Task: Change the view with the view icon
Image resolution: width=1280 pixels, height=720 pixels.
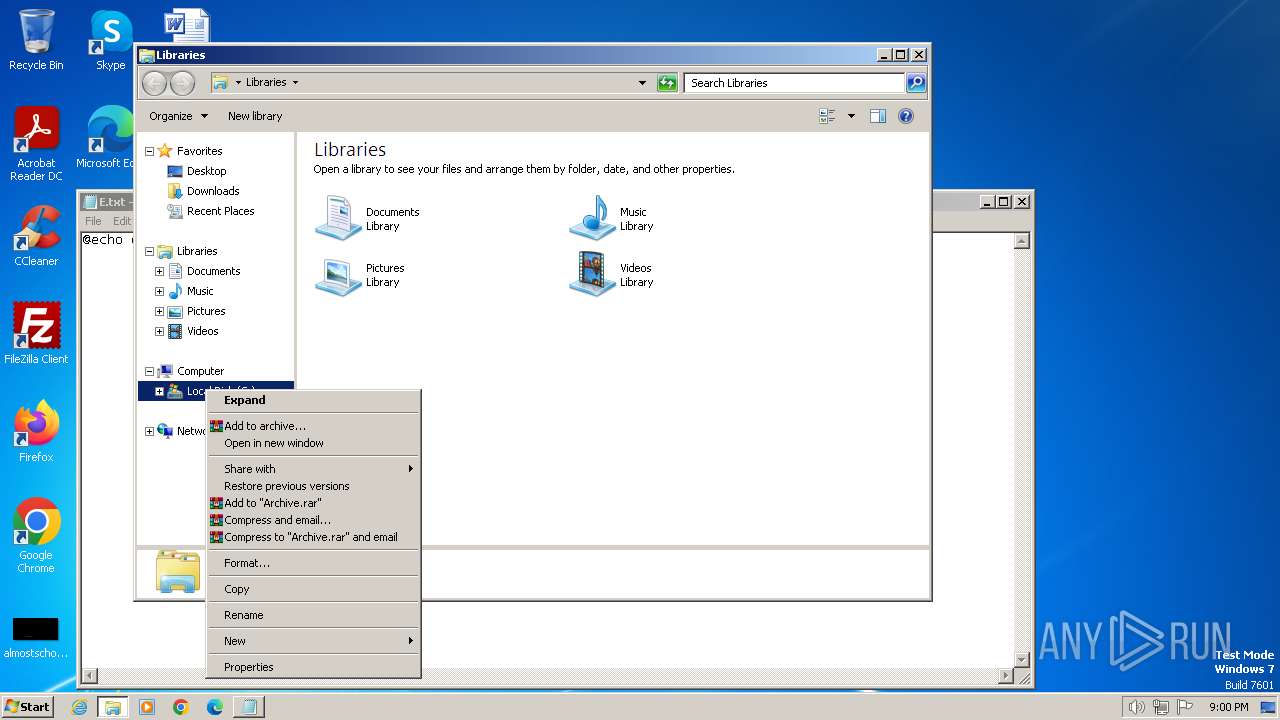Action: [x=827, y=116]
